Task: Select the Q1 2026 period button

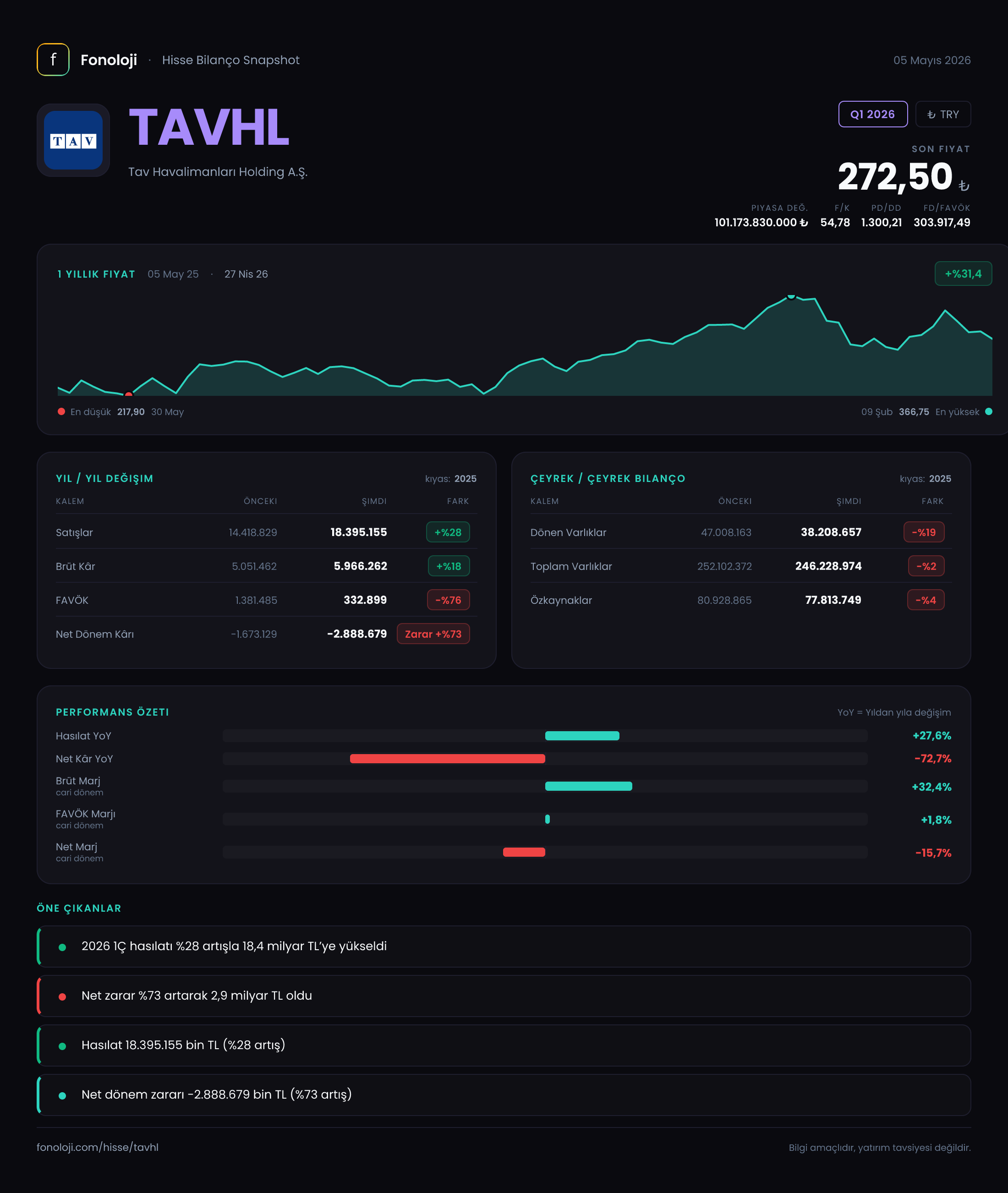Action: pos(872,114)
